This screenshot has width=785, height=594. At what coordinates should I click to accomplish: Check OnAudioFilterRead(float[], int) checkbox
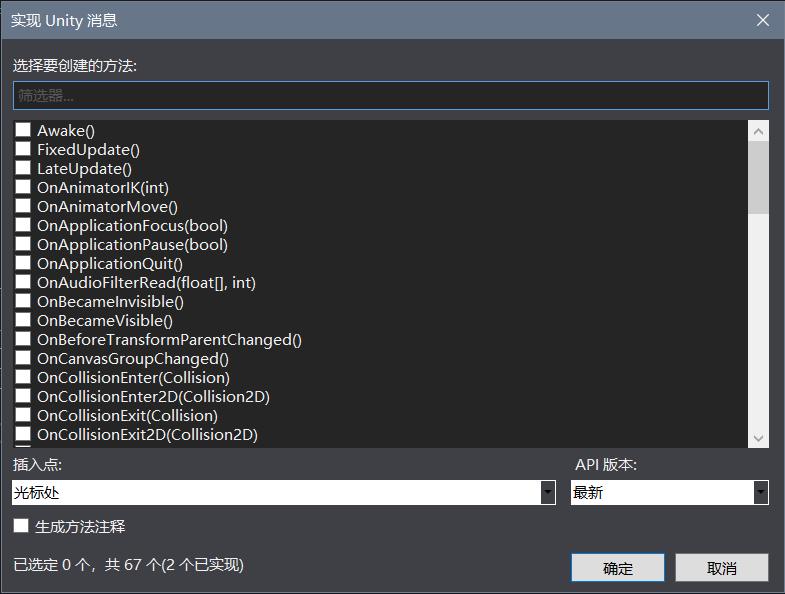[x=23, y=282]
